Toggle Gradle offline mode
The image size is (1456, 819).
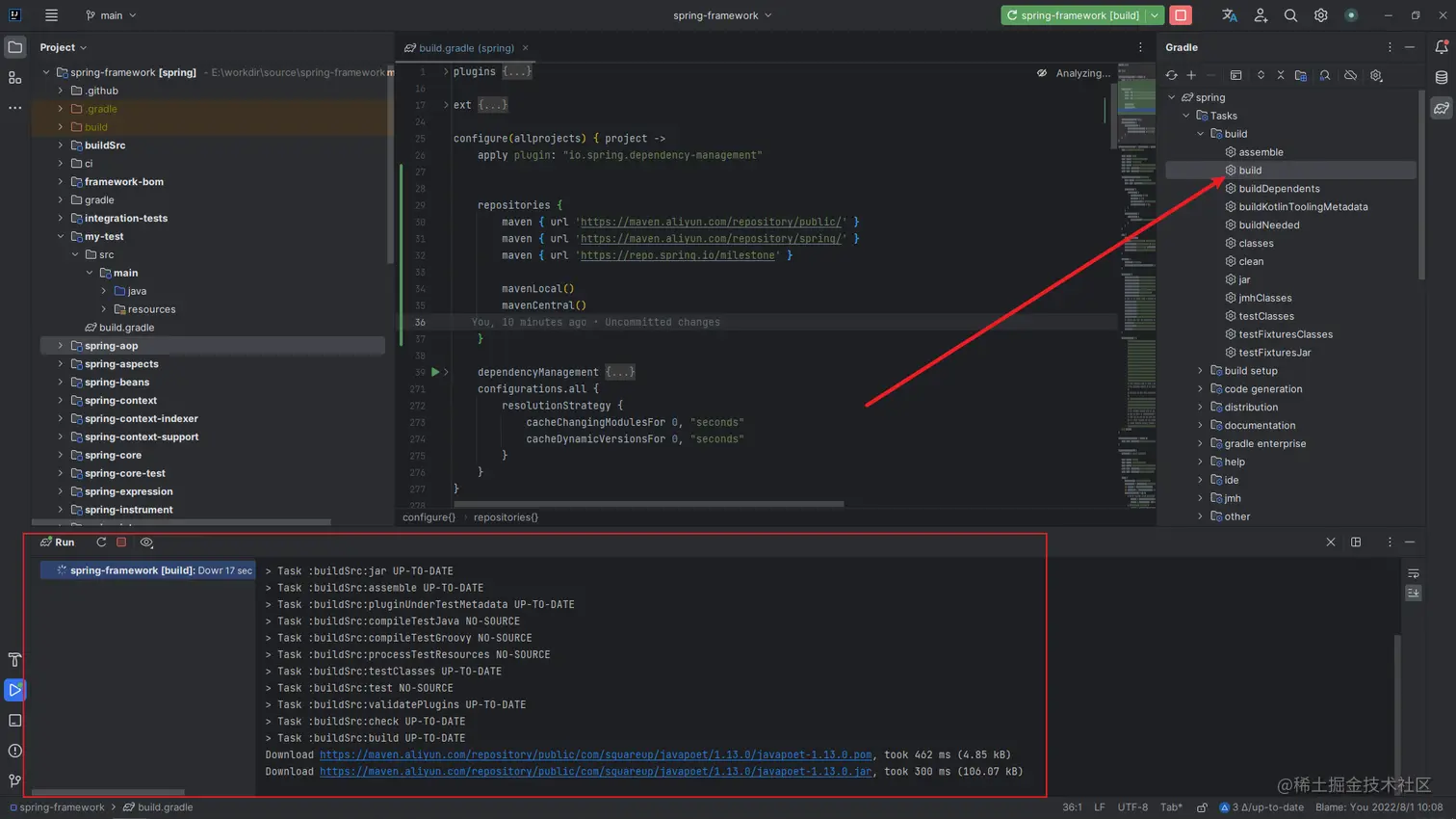[1351, 75]
